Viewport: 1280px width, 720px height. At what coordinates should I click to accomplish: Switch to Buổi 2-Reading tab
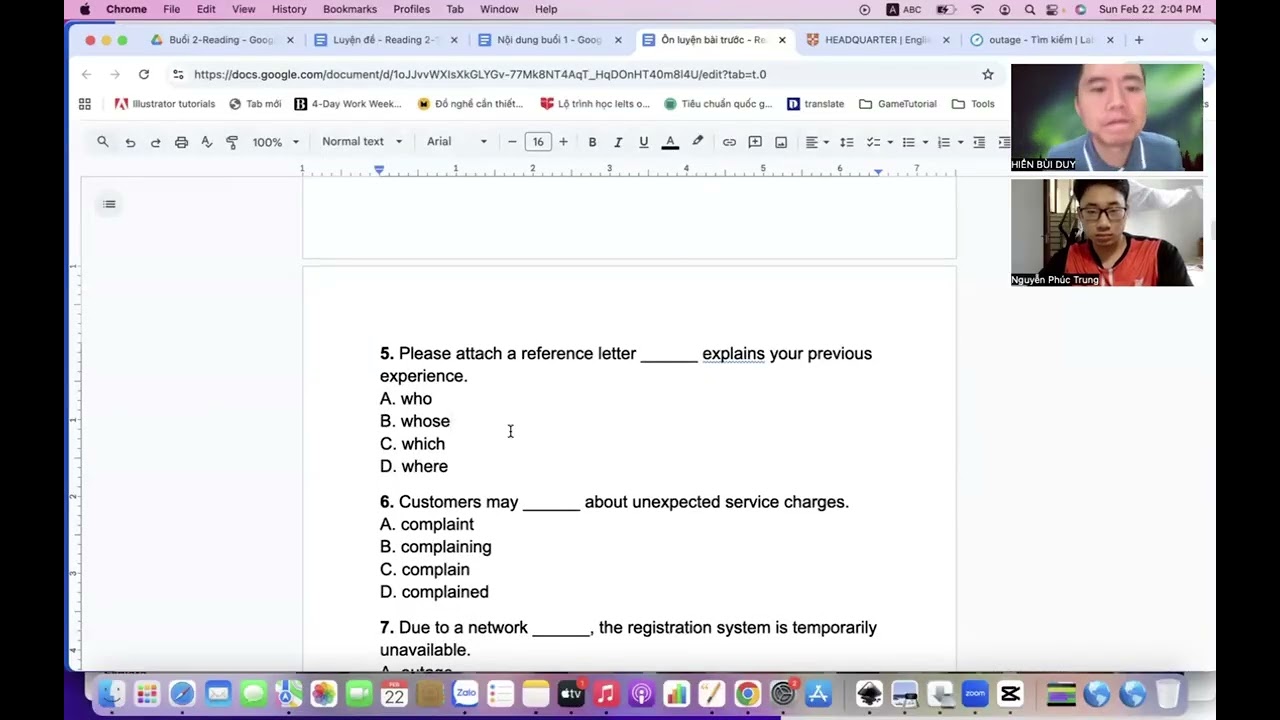(x=222, y=40)
